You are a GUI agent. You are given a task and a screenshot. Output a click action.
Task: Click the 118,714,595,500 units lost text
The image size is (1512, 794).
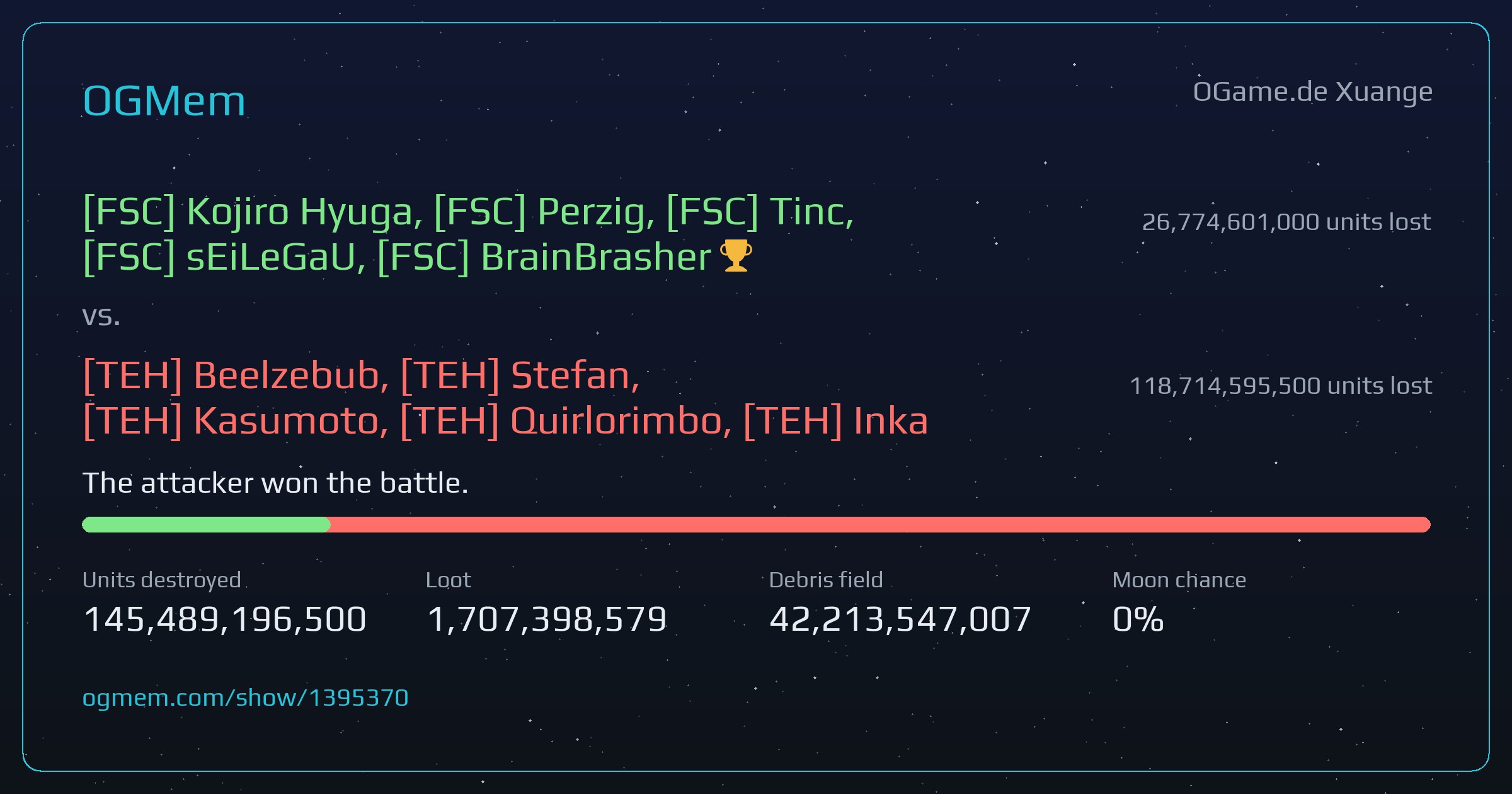click(x=1281, y=386)
